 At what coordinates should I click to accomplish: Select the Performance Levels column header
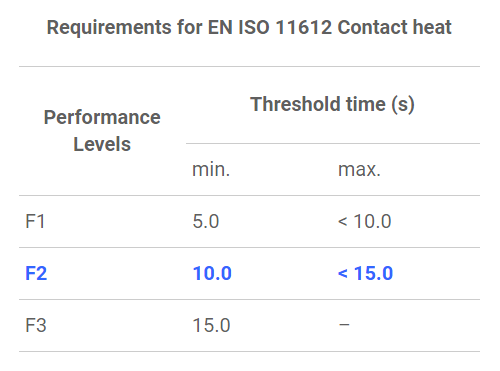102,131
